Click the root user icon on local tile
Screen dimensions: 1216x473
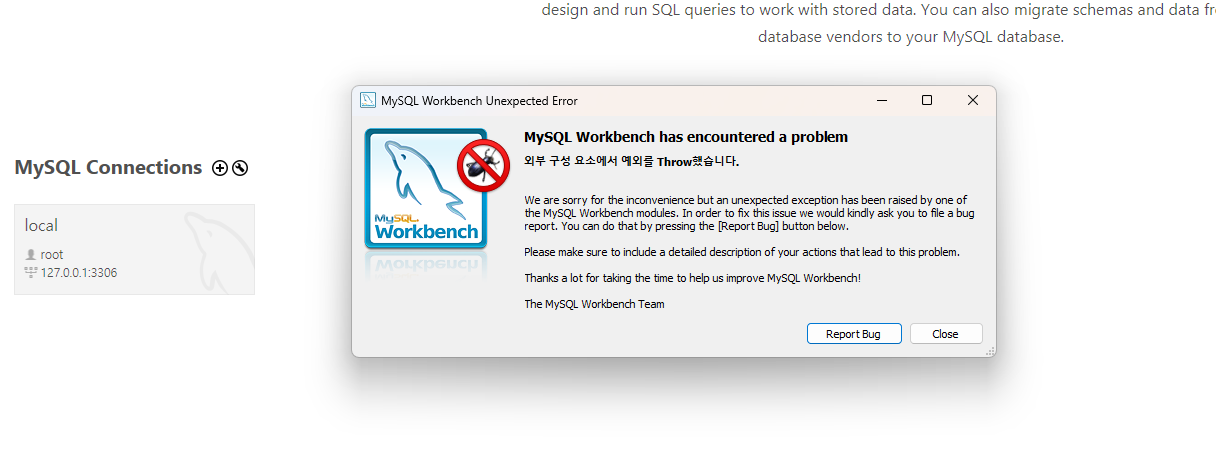[x=31, y=255]
